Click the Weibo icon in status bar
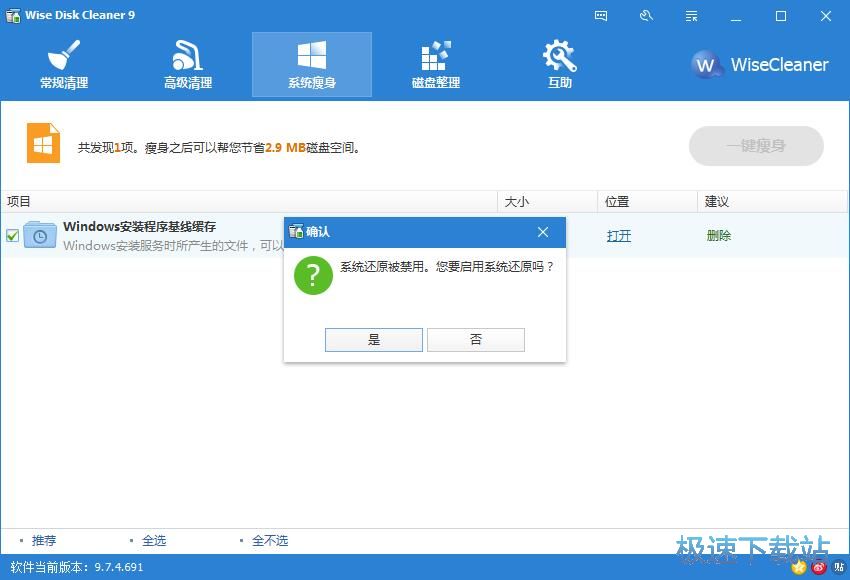This screenshot has height=580, width=850. pyautogui.click(x=819, y=568)
